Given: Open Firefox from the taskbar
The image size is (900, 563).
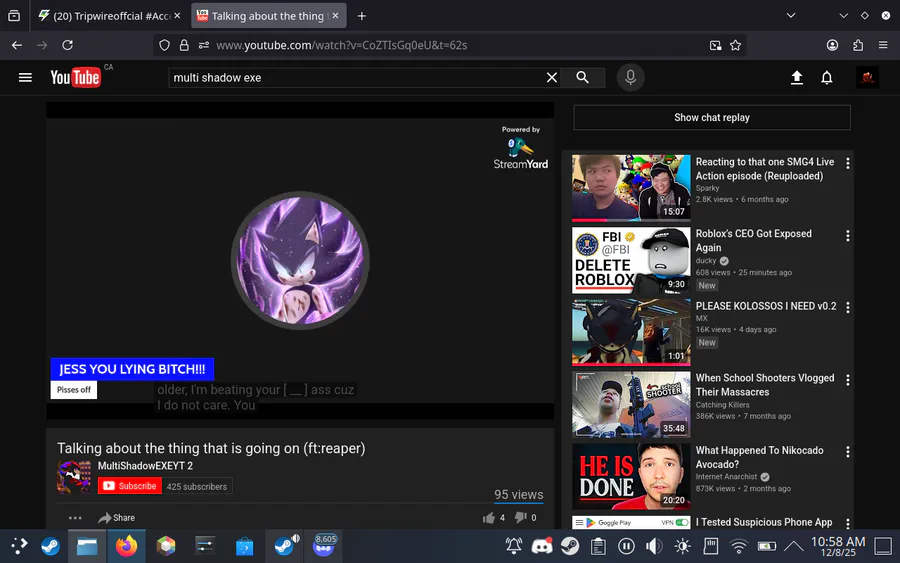Looking at the screenshot, I should 126,546.
